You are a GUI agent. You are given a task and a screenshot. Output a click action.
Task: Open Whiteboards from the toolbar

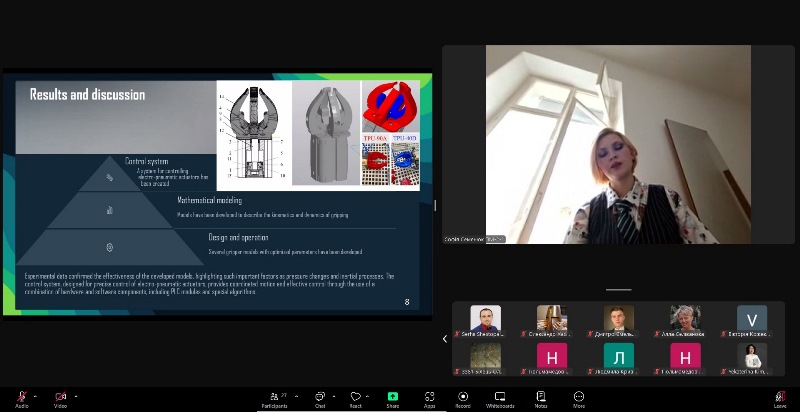tap(500, 398)
